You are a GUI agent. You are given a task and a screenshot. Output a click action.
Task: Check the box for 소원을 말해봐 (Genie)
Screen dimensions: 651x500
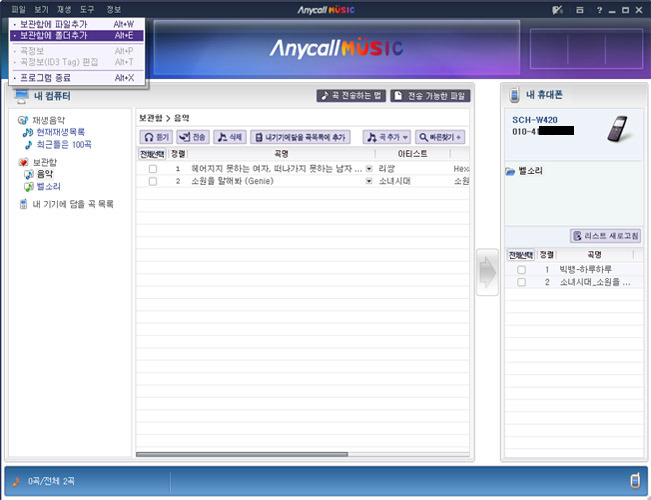(153, 181)
